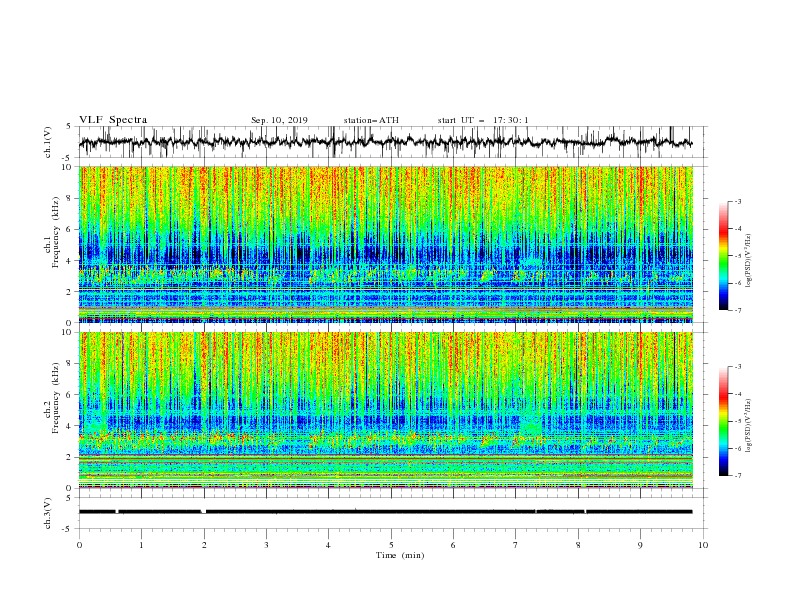Click the ch.2 spectrogram plot
Image resolution: width=792 pixels, height=612 pixels.
386,410
